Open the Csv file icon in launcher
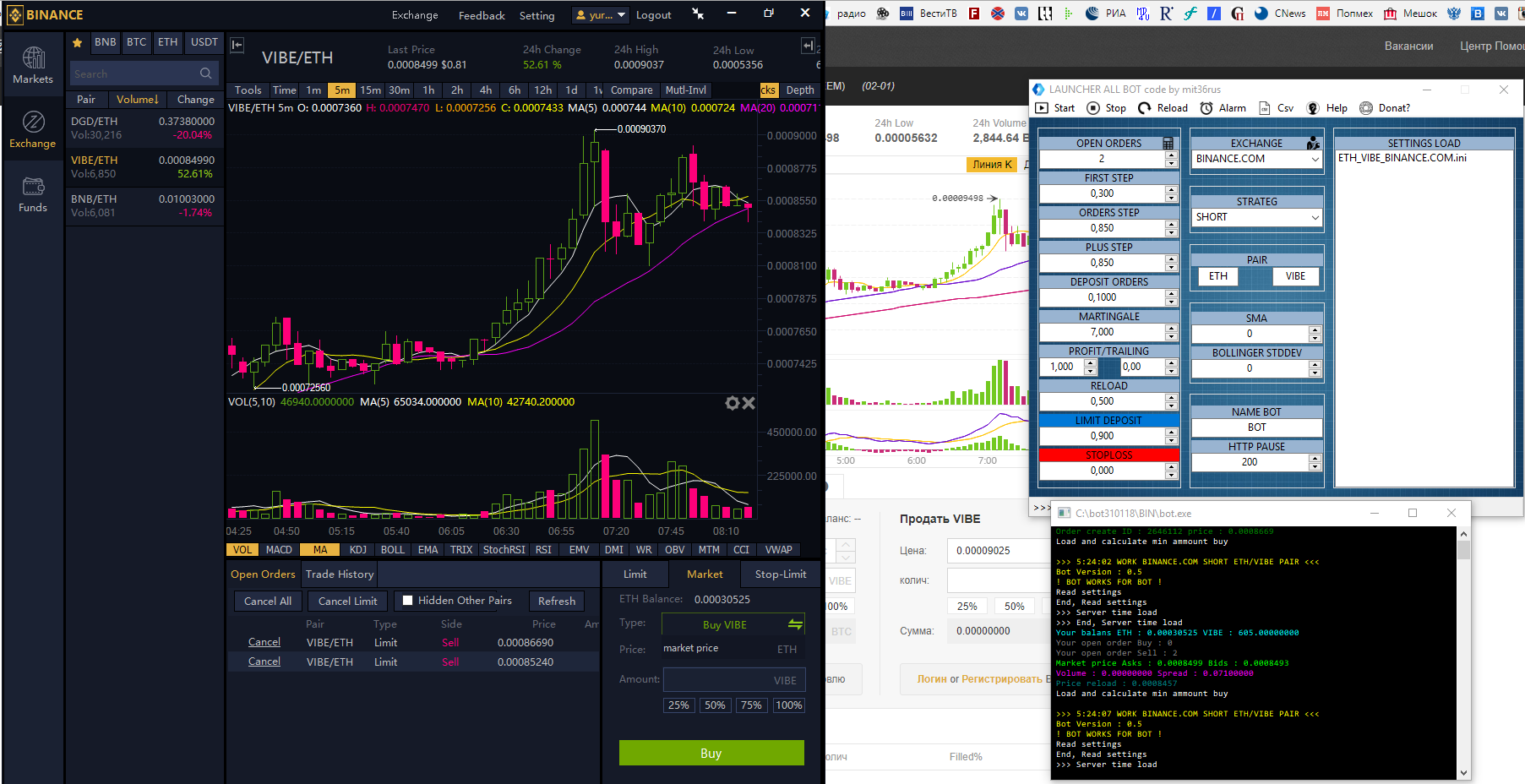Viewport: 1525px width, 784px height. coord(1265,108)
